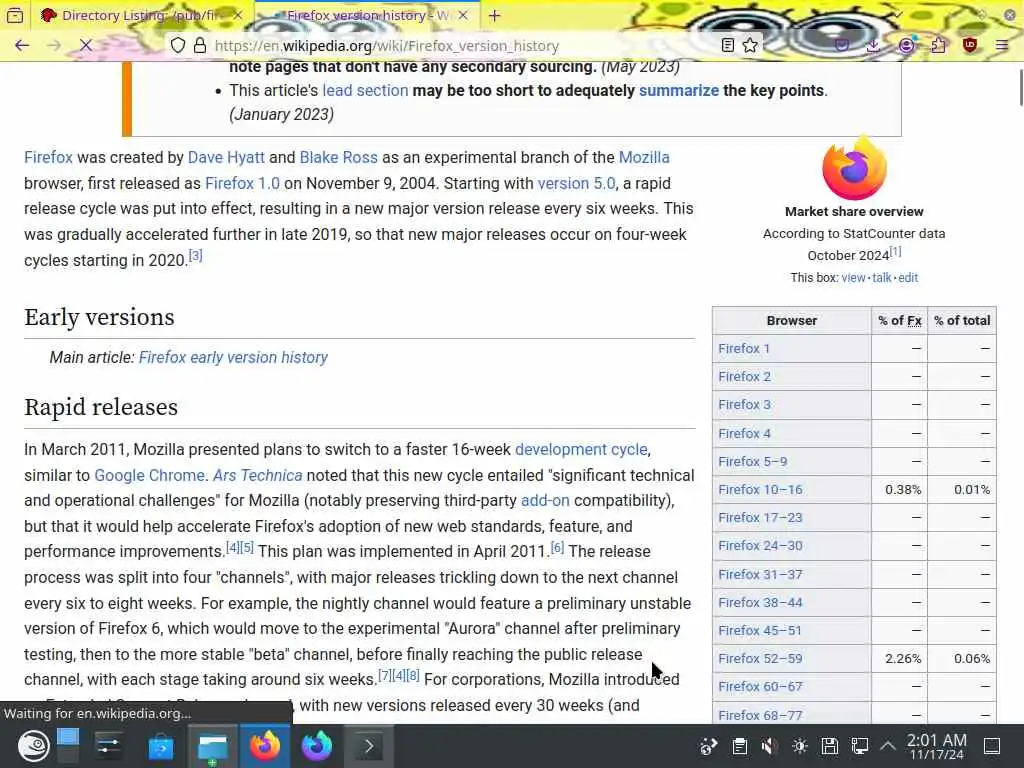The image size is (1024, 768).
Task: Open Firefox early version history article
Action: [x=233, y=358]
